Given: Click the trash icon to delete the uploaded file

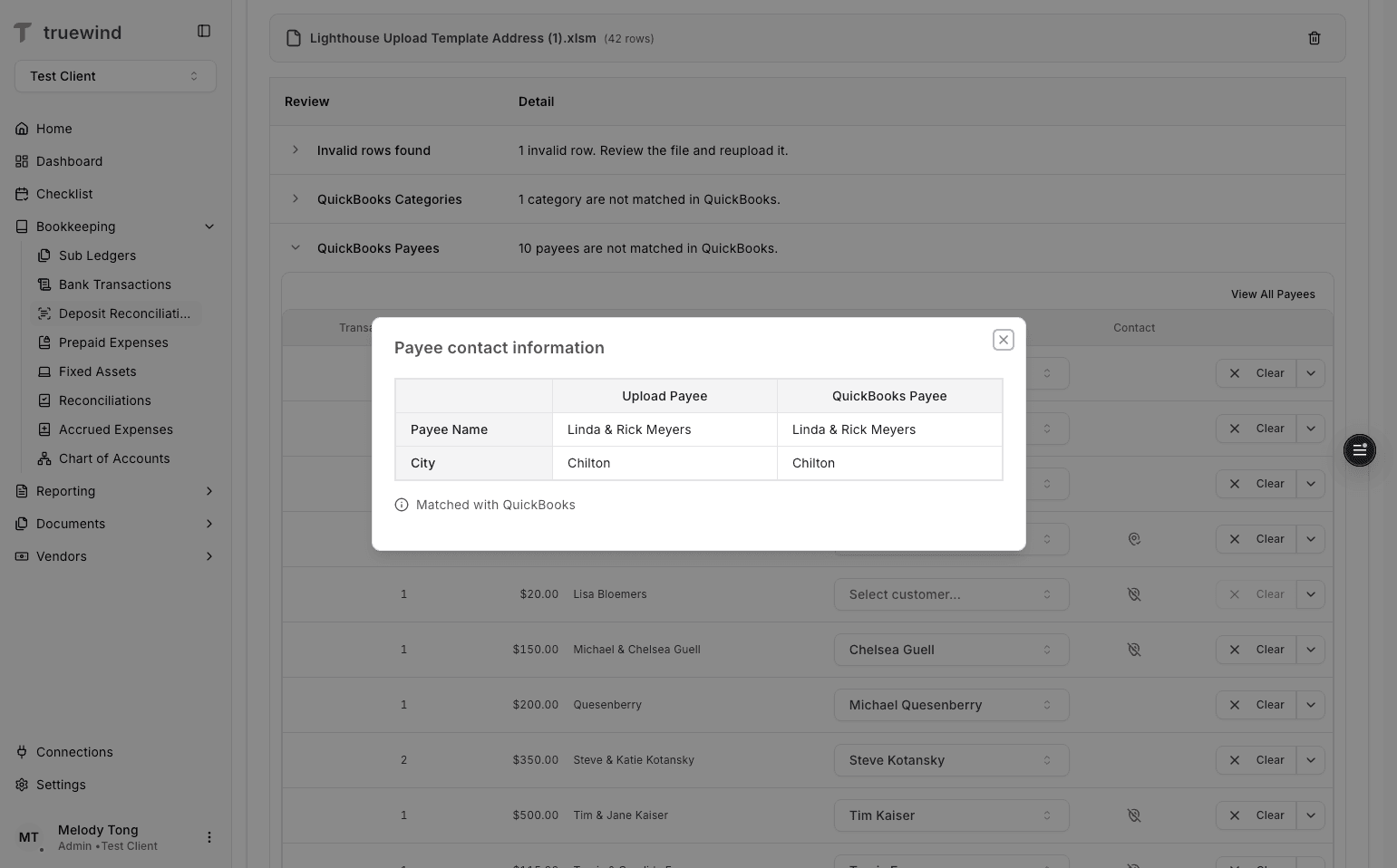Looking at the screenshot, I should point(1314,38).
